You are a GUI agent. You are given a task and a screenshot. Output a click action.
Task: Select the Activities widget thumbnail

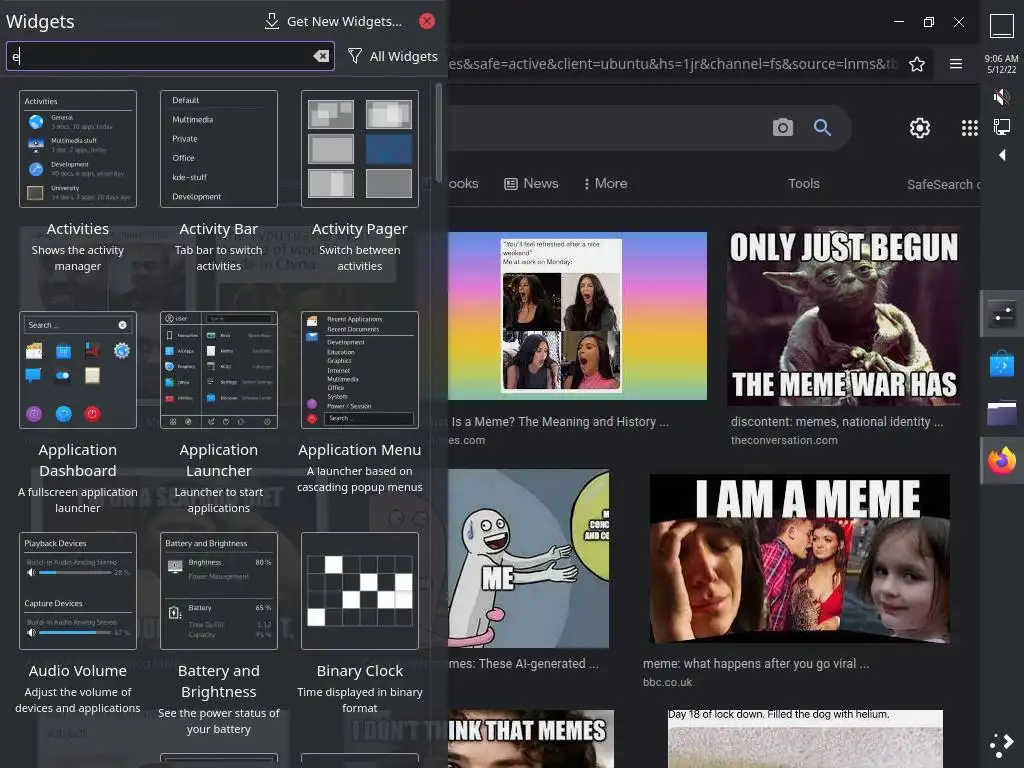click(78, 149)
